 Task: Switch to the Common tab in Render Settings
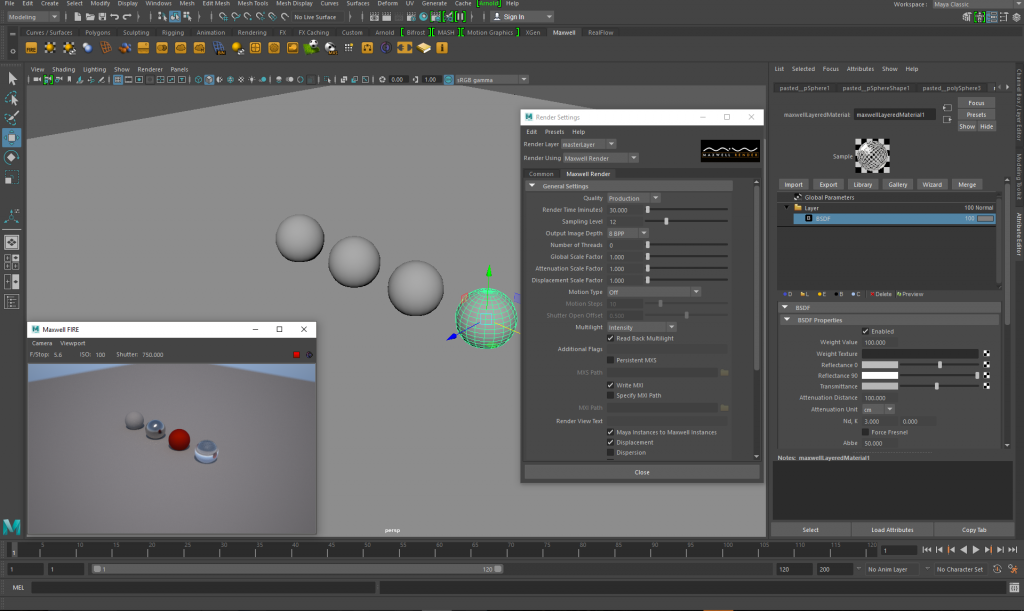(540, 173)
